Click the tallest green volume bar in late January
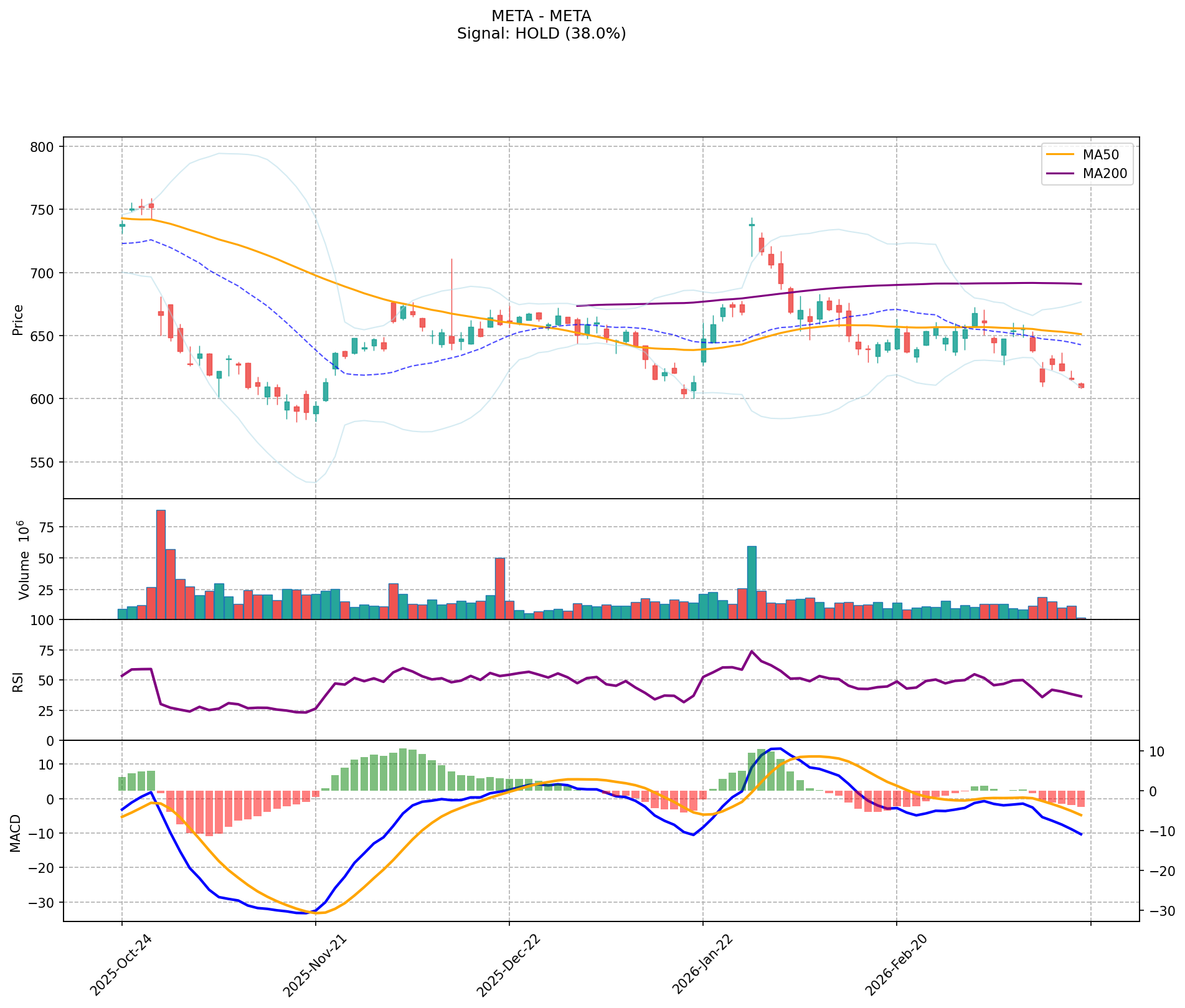1185x1008 pixels. pyautogui.click(x=752, y=582)
